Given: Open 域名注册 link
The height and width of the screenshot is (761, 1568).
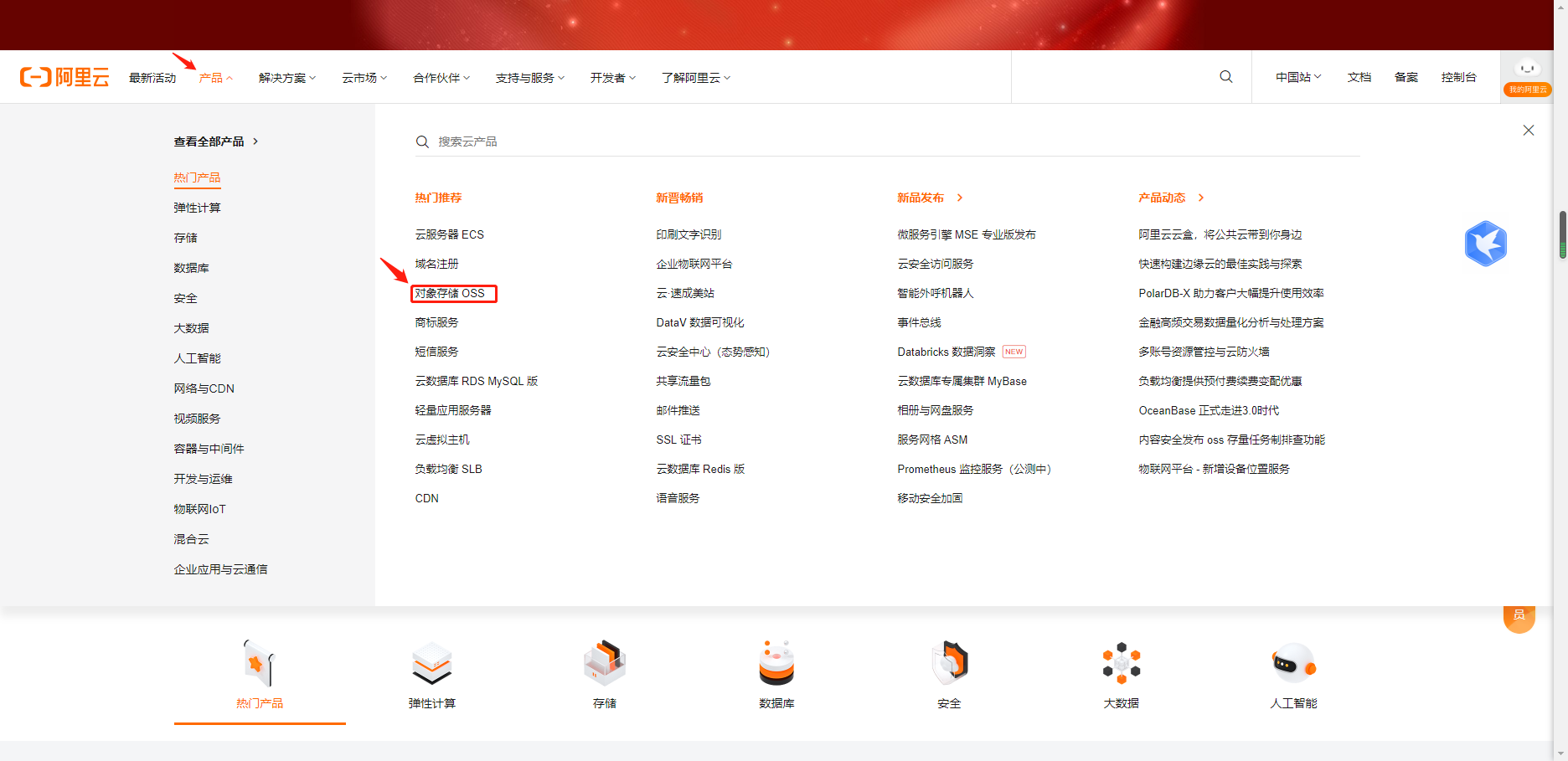Looking at the screenshot, I should pos(436,264).
